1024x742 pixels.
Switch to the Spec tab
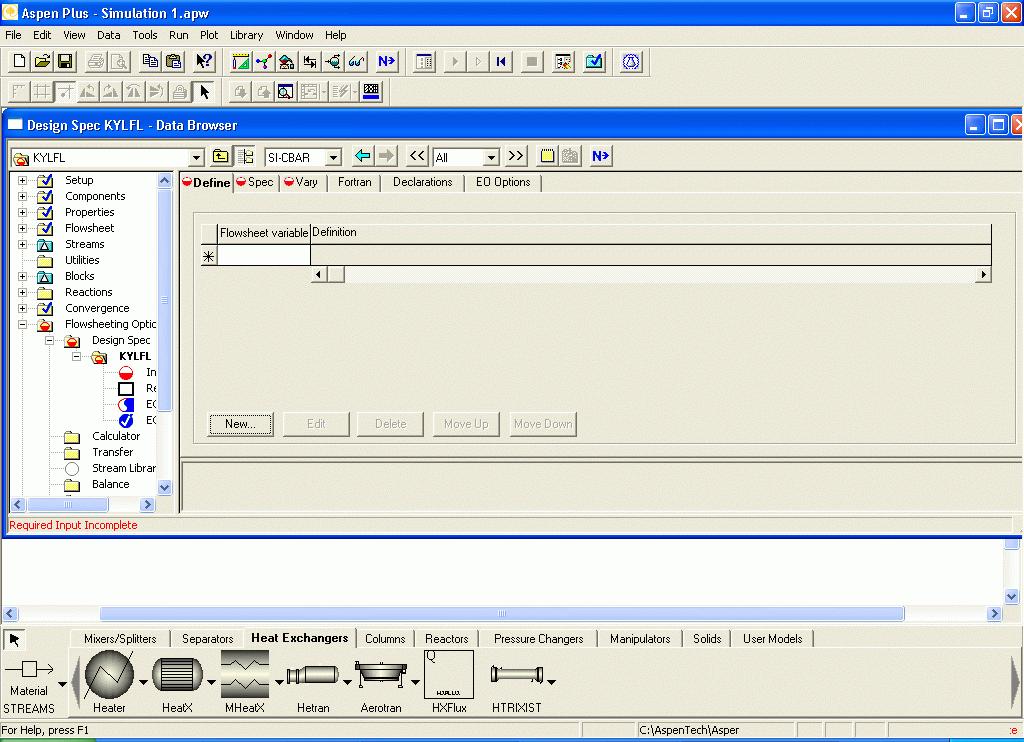point(255,182)
